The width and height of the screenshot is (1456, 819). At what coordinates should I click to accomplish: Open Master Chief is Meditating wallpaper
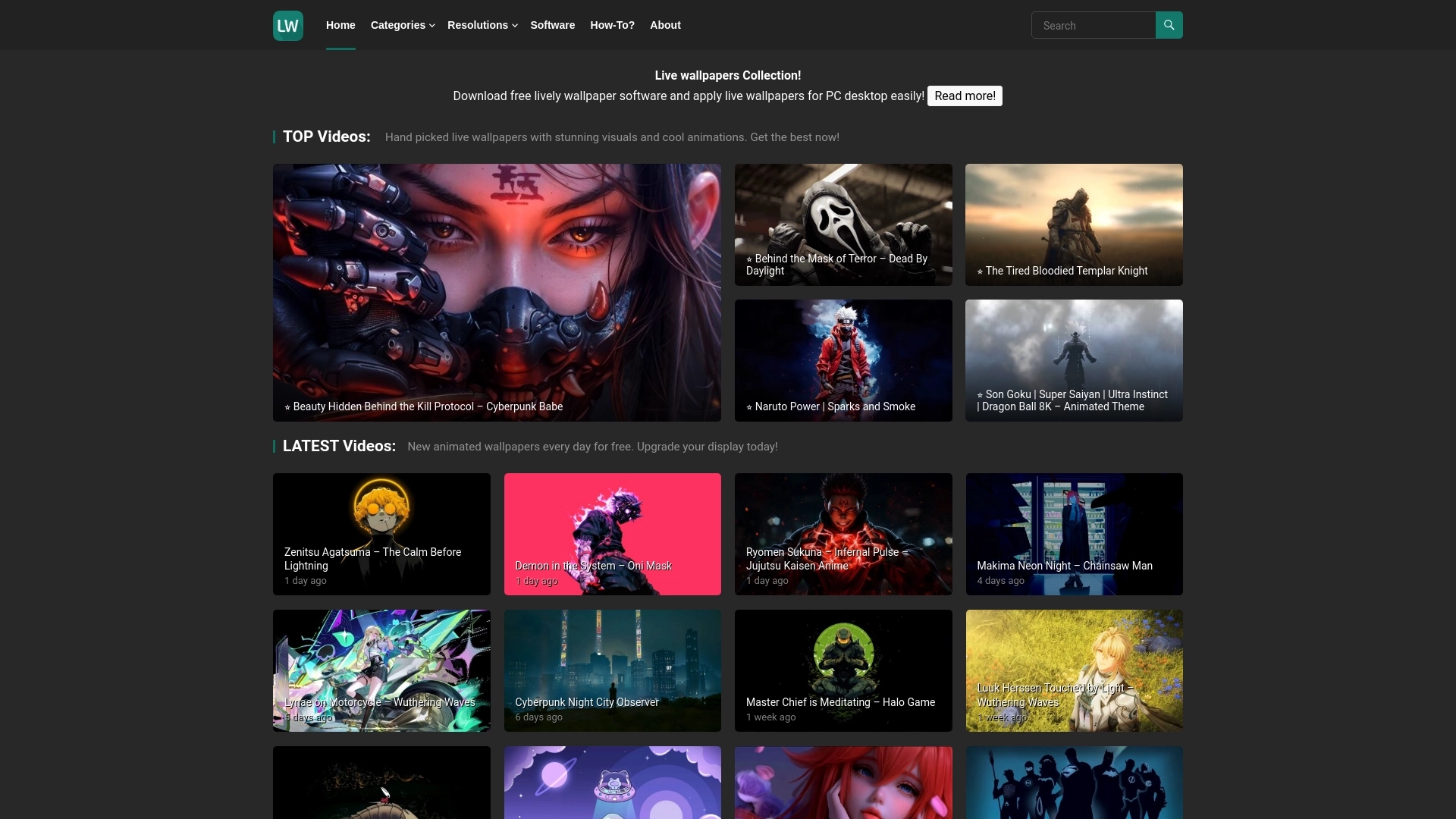[843, 670]
